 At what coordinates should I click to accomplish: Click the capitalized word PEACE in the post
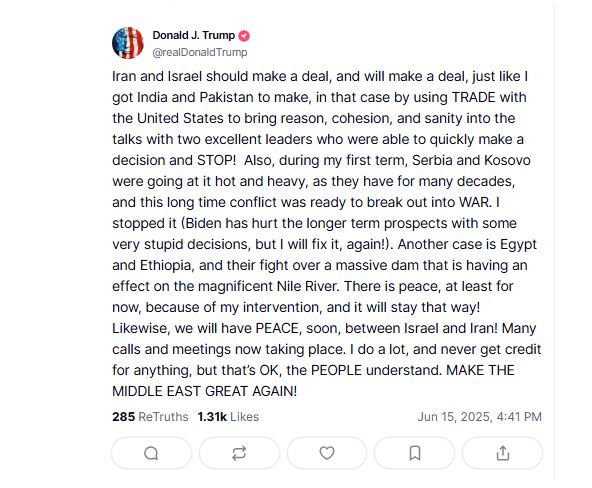[x=278, y=328]
